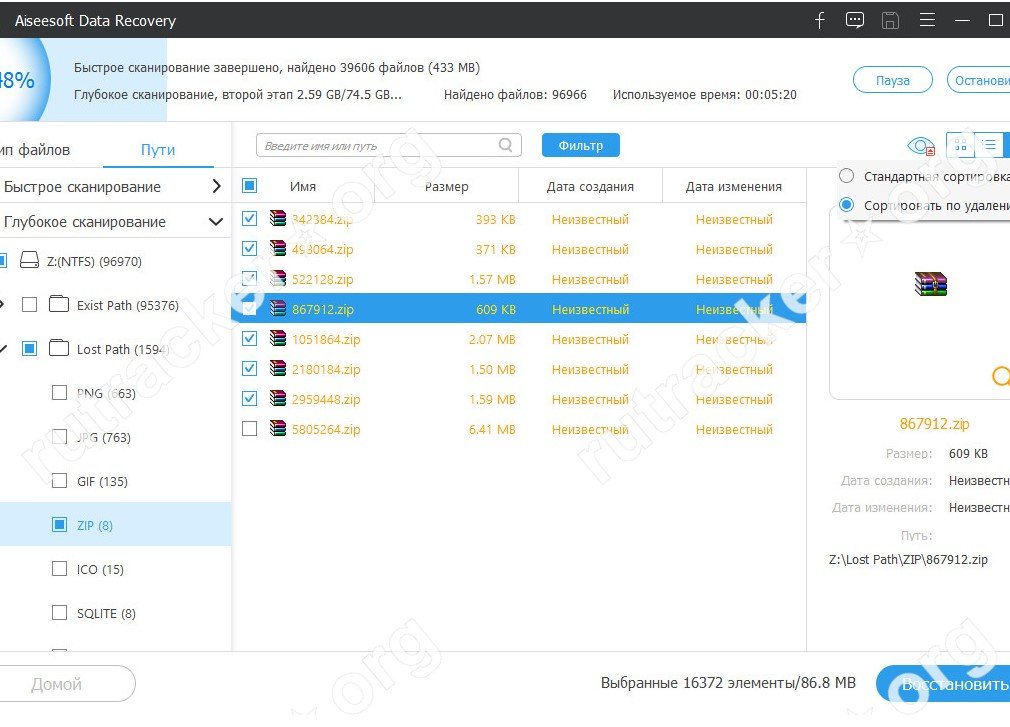1010x727 pixels.
Task: Select the file name 522128.zip
Action: [x=322, y=279]
